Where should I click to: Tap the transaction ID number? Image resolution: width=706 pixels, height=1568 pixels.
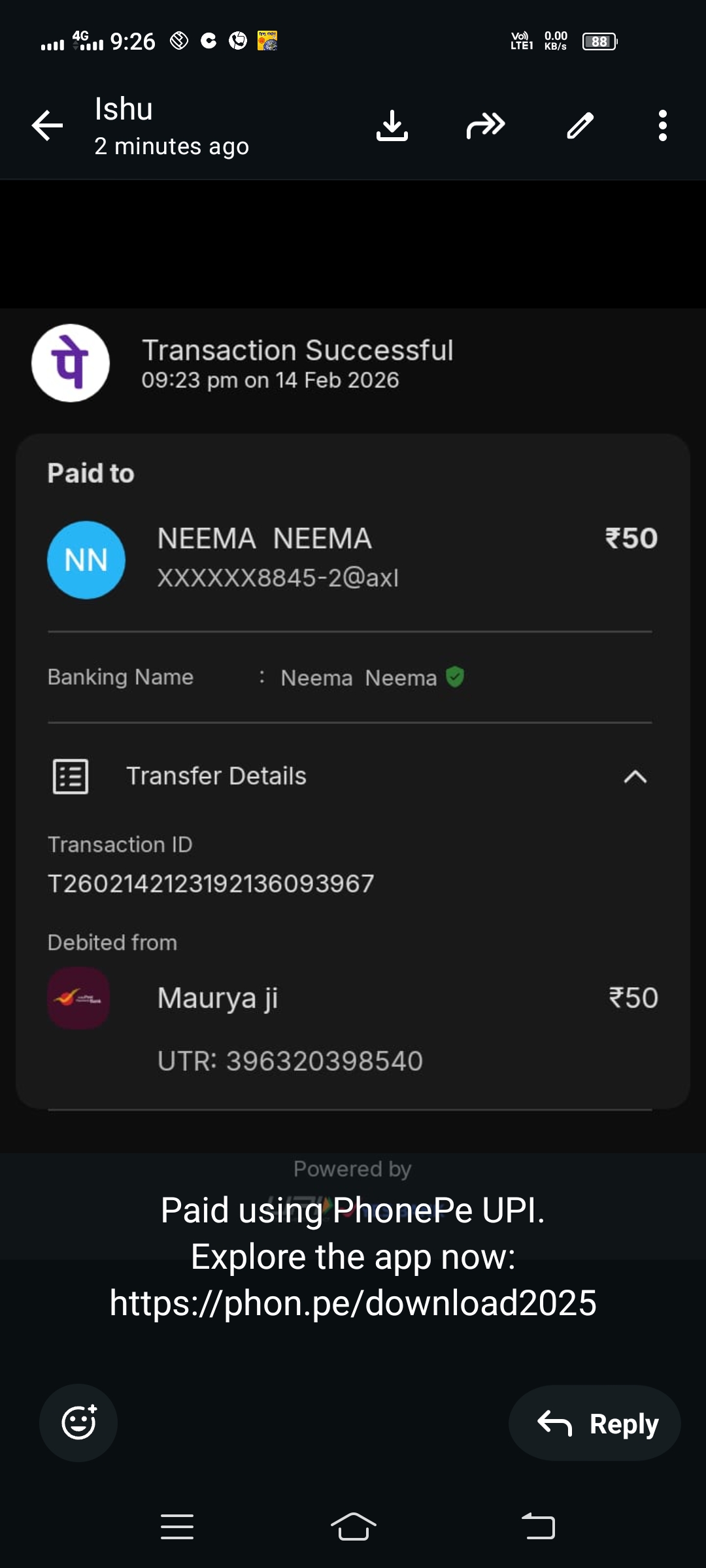(211, 884)
